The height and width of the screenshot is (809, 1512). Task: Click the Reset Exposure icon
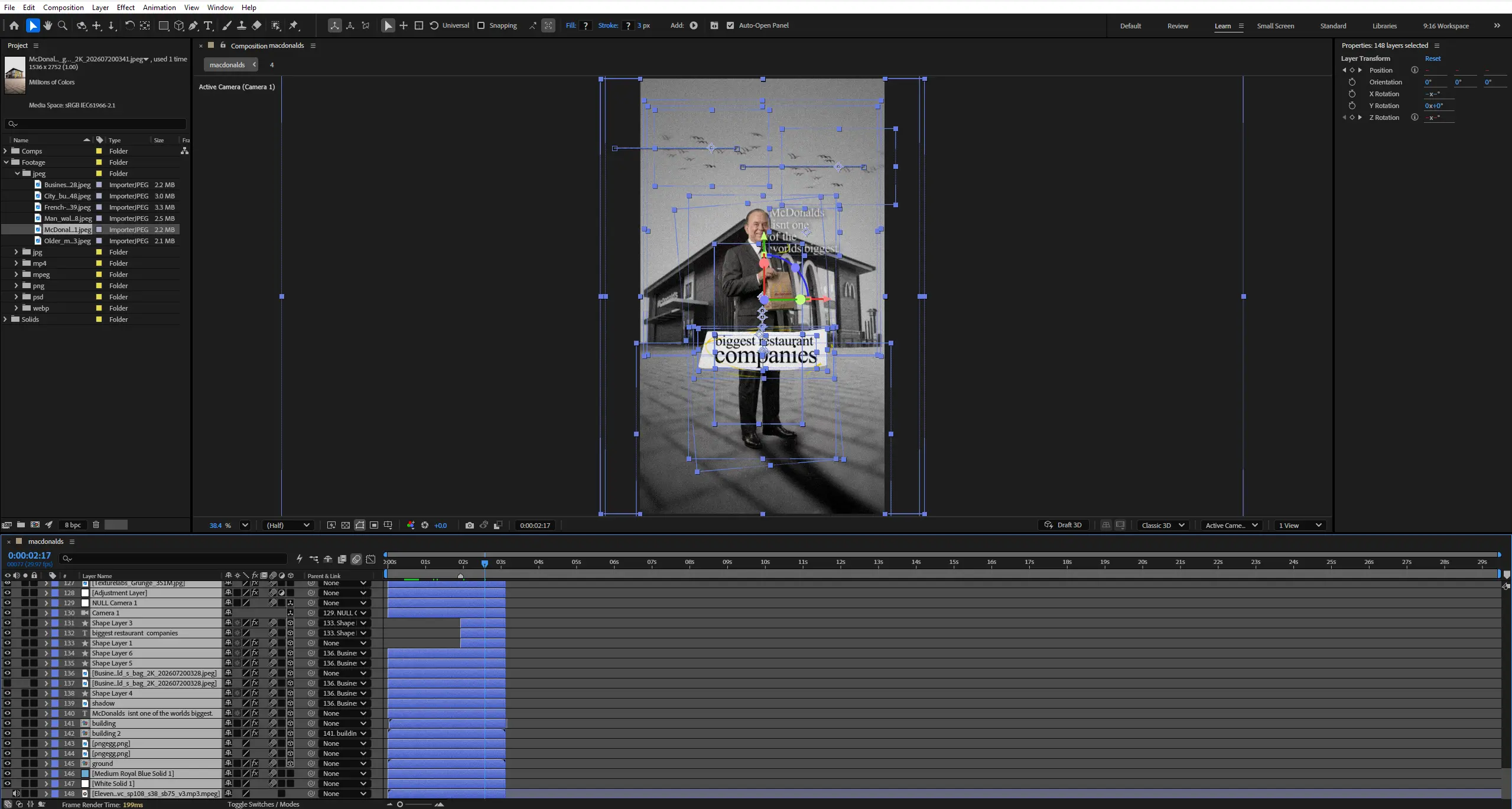pyautogui.click(x=425, y=525)
